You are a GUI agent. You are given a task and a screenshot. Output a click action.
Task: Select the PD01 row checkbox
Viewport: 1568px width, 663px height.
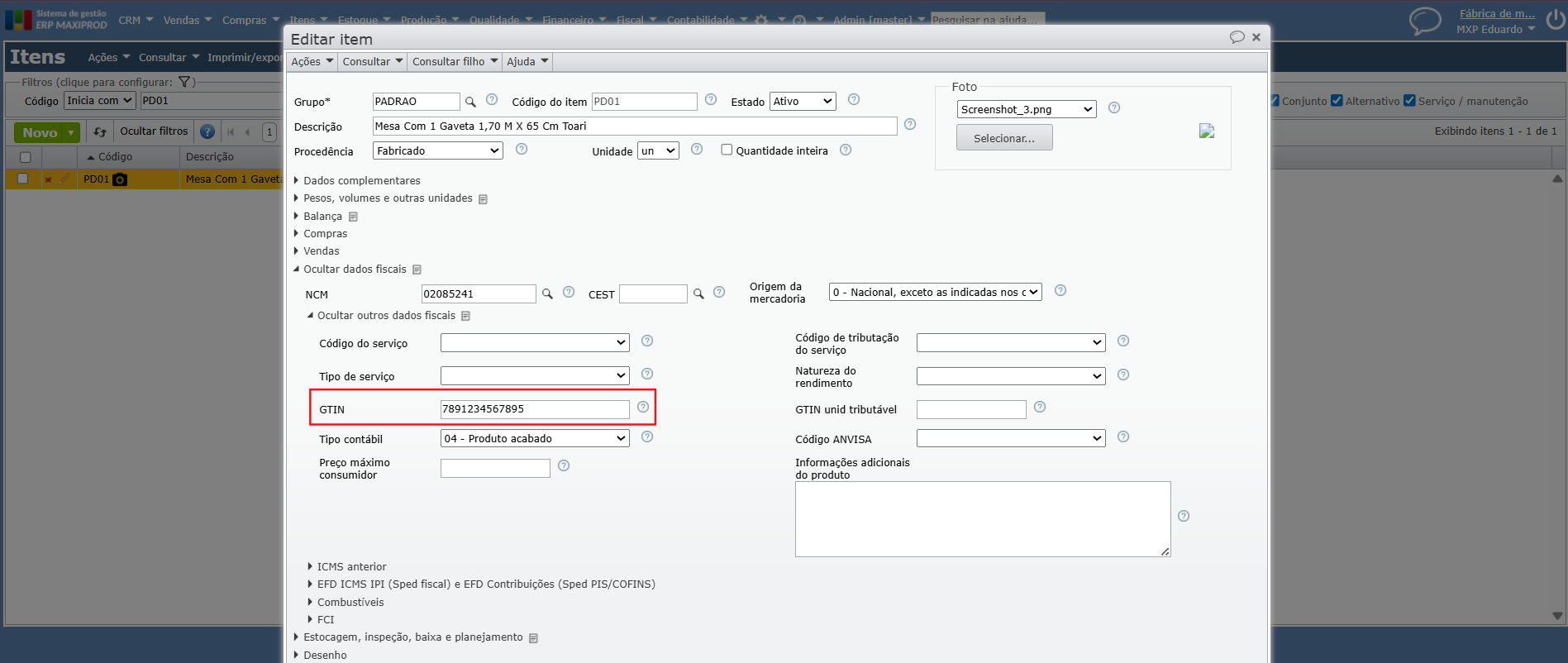tap(23, 179)
